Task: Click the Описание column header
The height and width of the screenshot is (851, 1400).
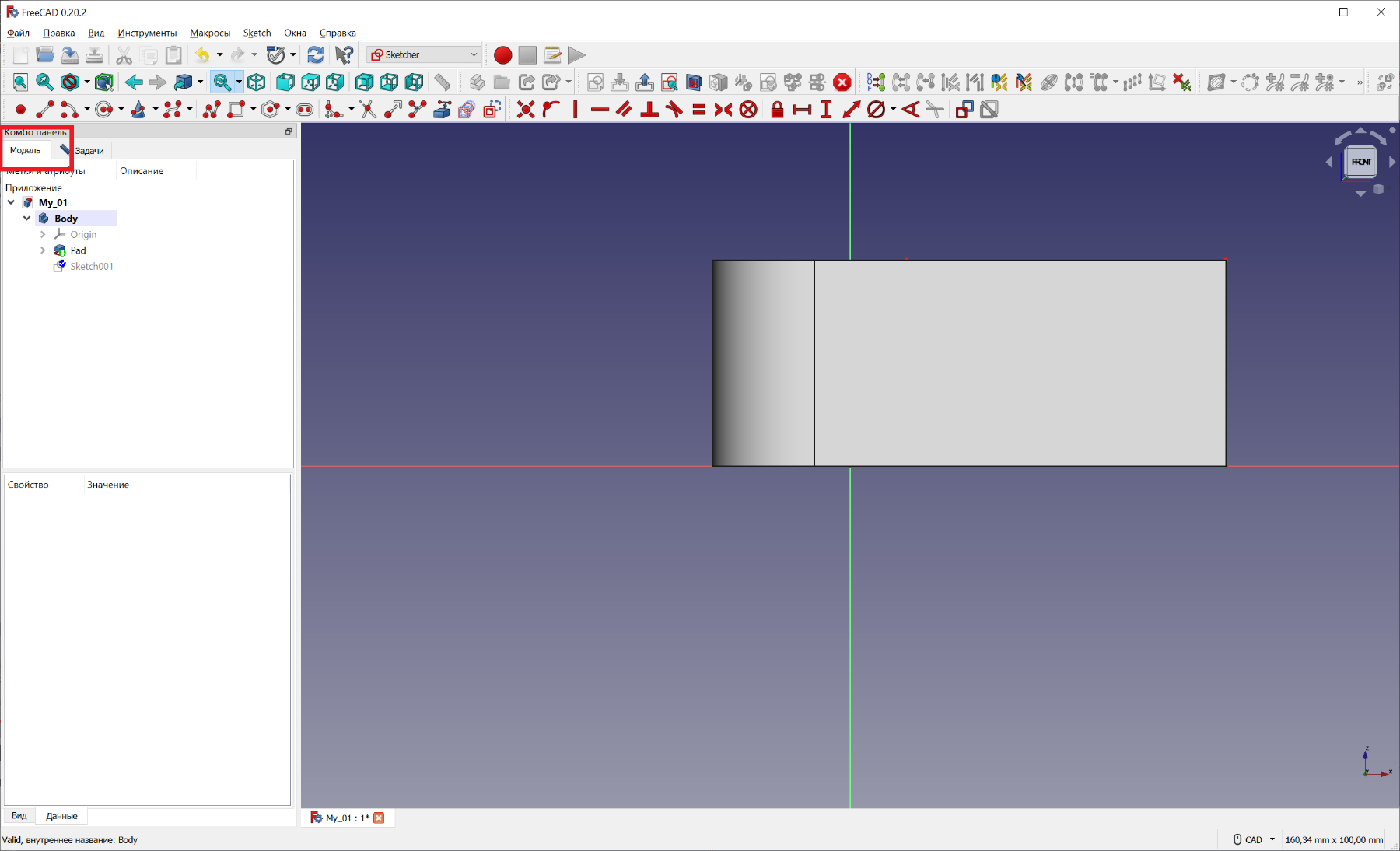Action: click(x=142, y=171)
